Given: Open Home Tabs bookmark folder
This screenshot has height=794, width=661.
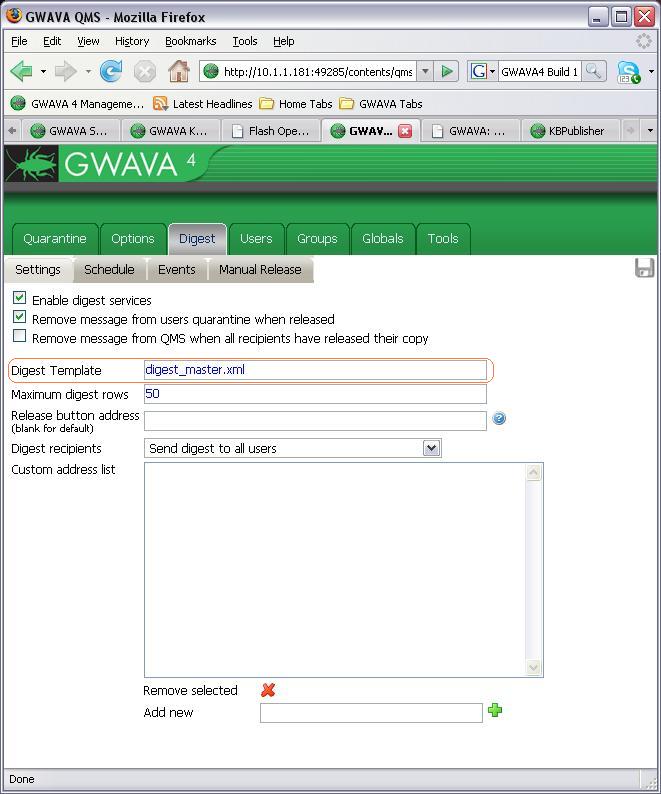Looking at the screenshot, I should [x=295, y=104].
